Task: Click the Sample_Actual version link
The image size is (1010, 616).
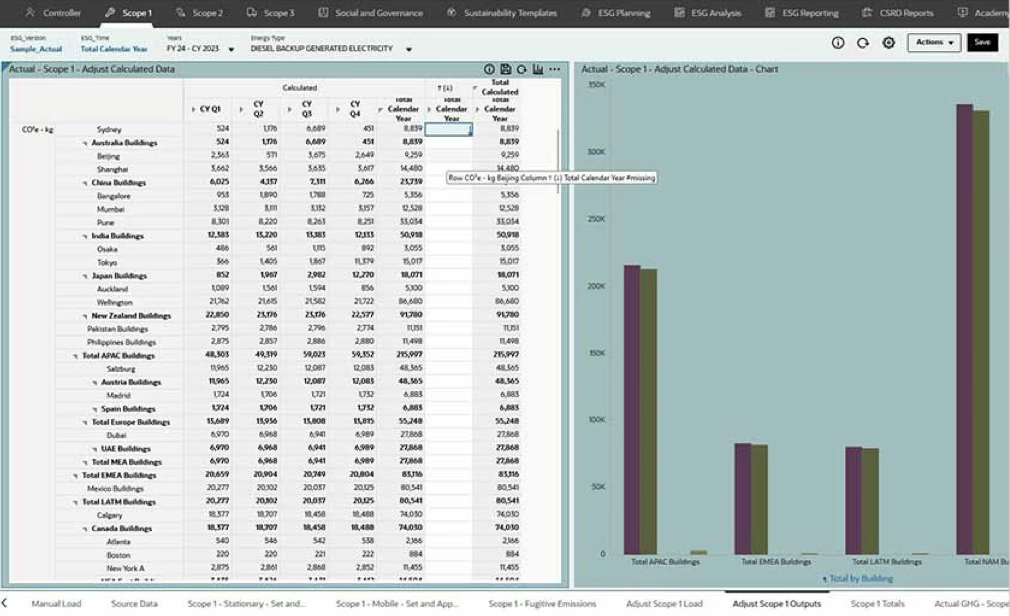Action: point(37,49)
